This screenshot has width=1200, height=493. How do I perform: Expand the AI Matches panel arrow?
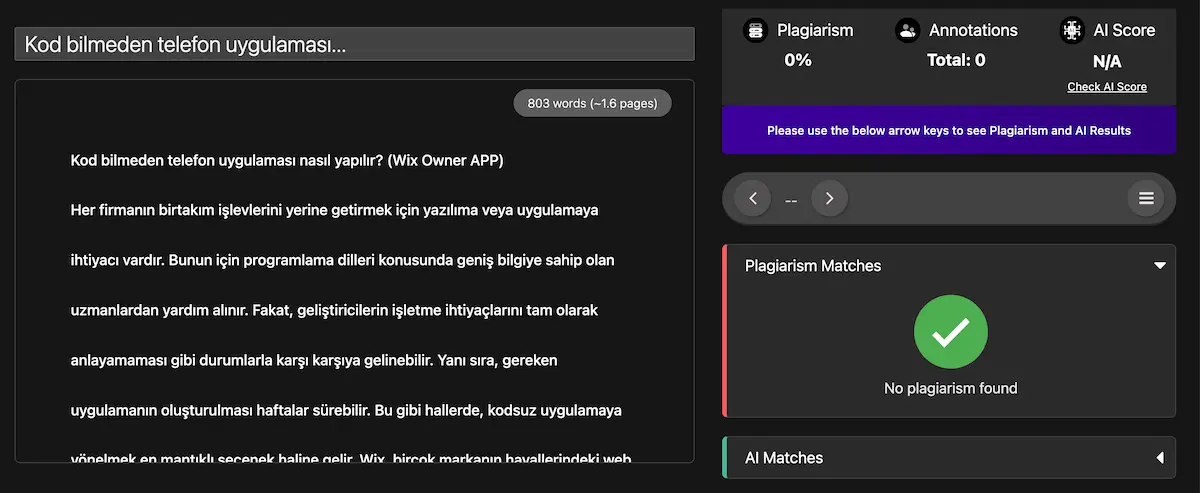(1160, 458)
